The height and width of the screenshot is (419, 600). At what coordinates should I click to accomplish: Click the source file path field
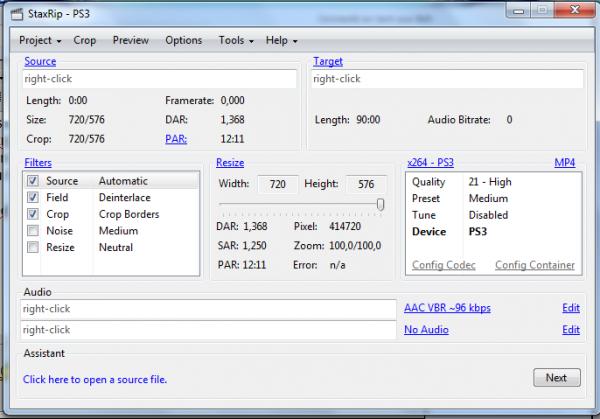[x=160, y=78]
